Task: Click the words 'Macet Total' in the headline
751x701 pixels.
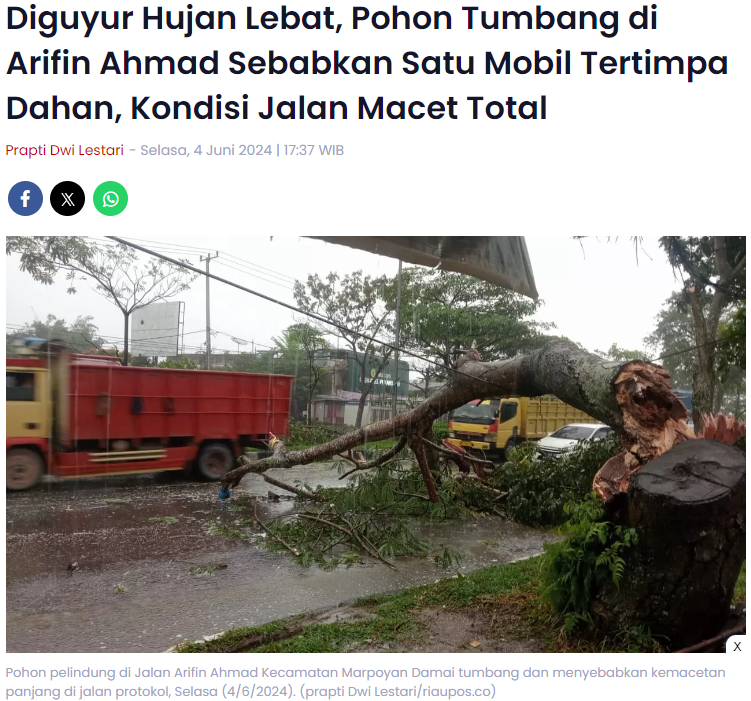Action: [452, 108]
